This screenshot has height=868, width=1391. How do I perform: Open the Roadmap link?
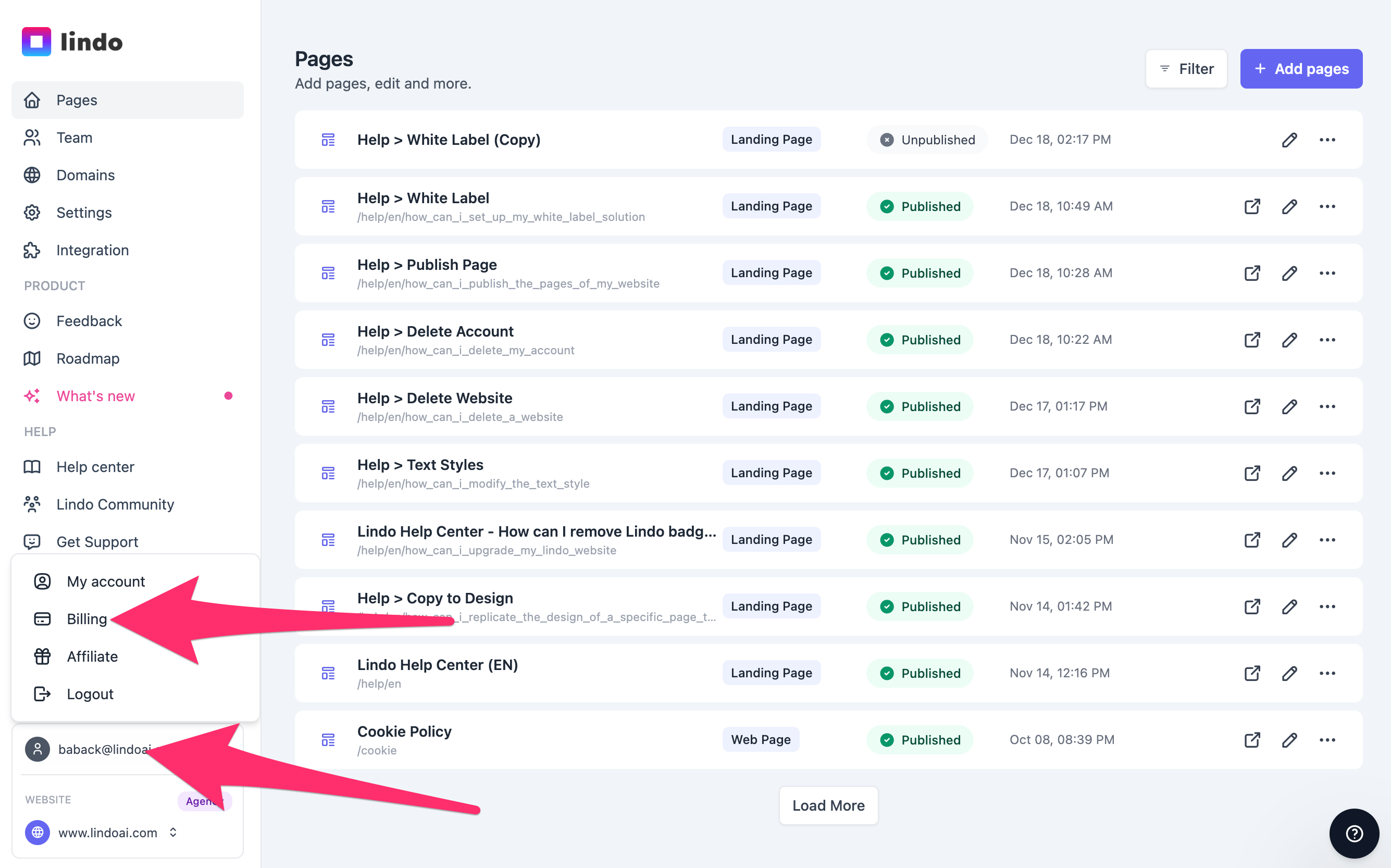tap(128, 358)
